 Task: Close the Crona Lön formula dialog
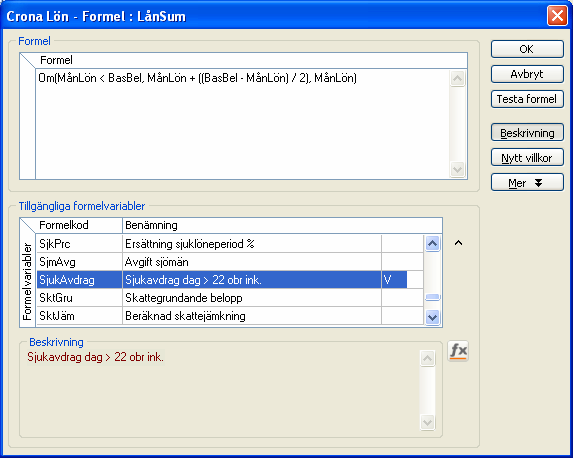pos(557,16)
